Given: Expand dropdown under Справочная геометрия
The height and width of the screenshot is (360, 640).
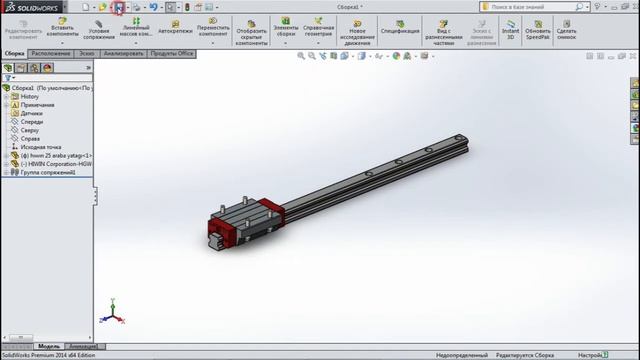Looking at the screenshot, I should (x=318, y=43).
